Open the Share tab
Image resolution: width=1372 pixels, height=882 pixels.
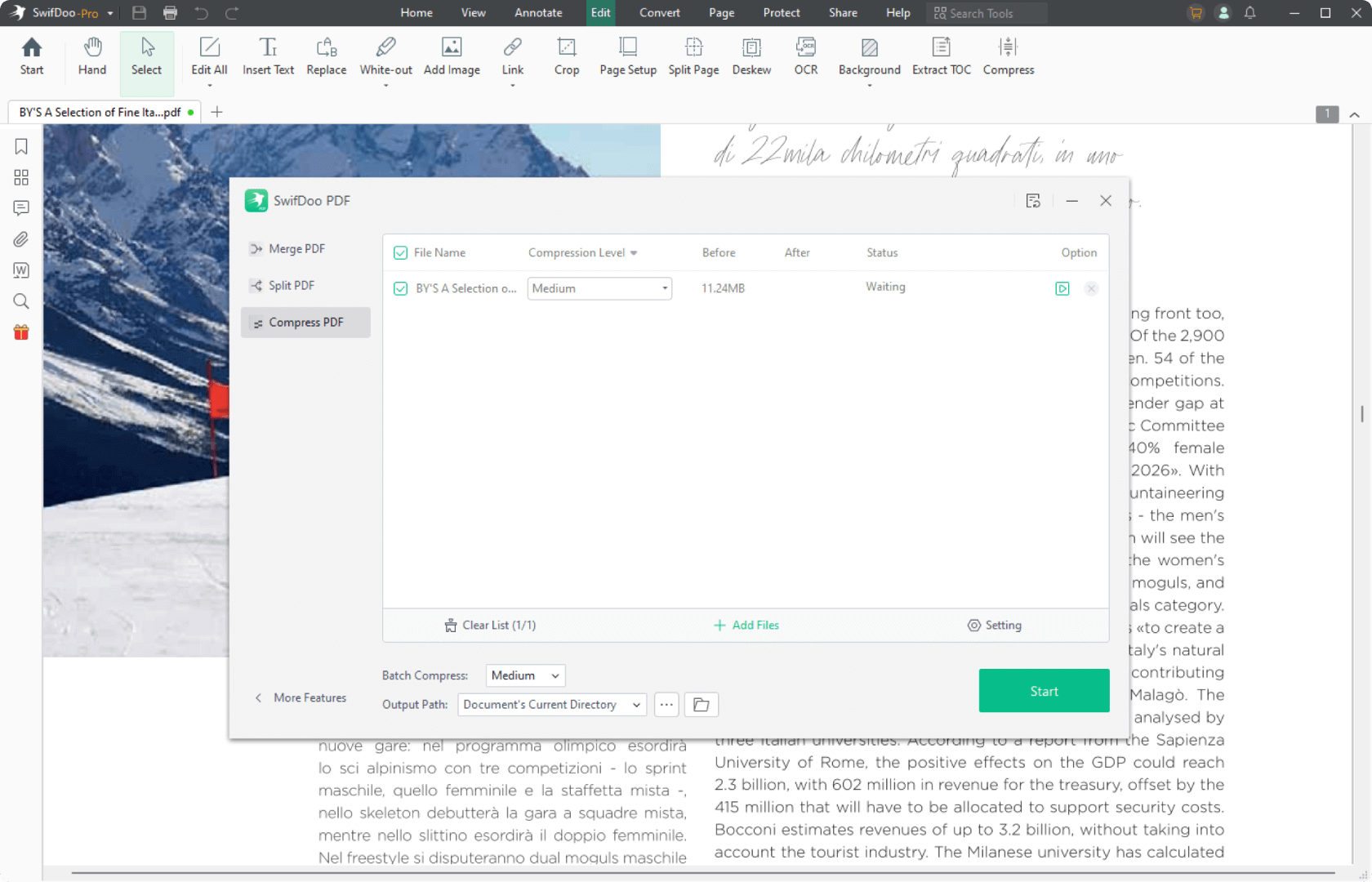click(843, 13)
